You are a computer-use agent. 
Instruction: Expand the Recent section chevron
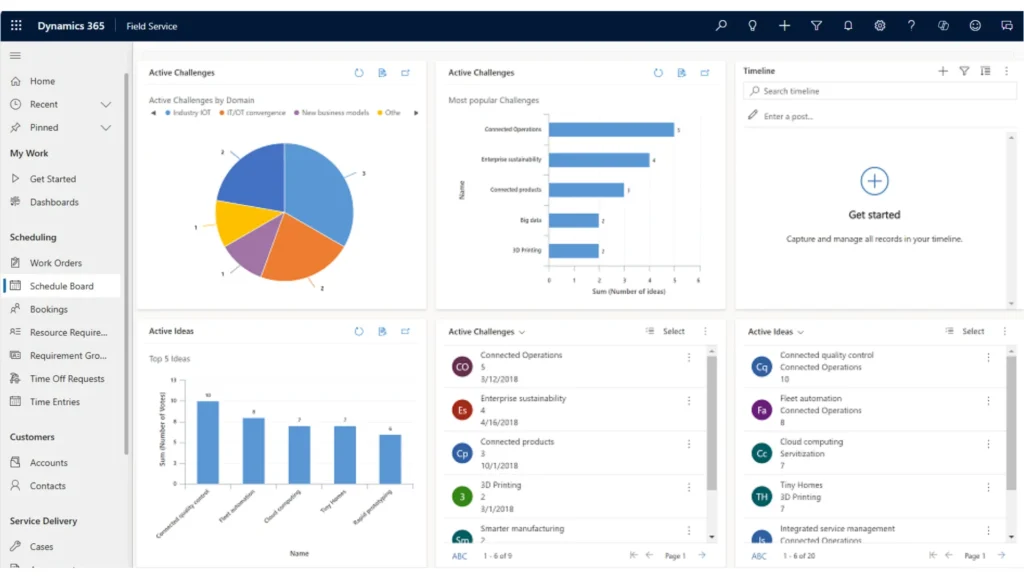(106, 105)
